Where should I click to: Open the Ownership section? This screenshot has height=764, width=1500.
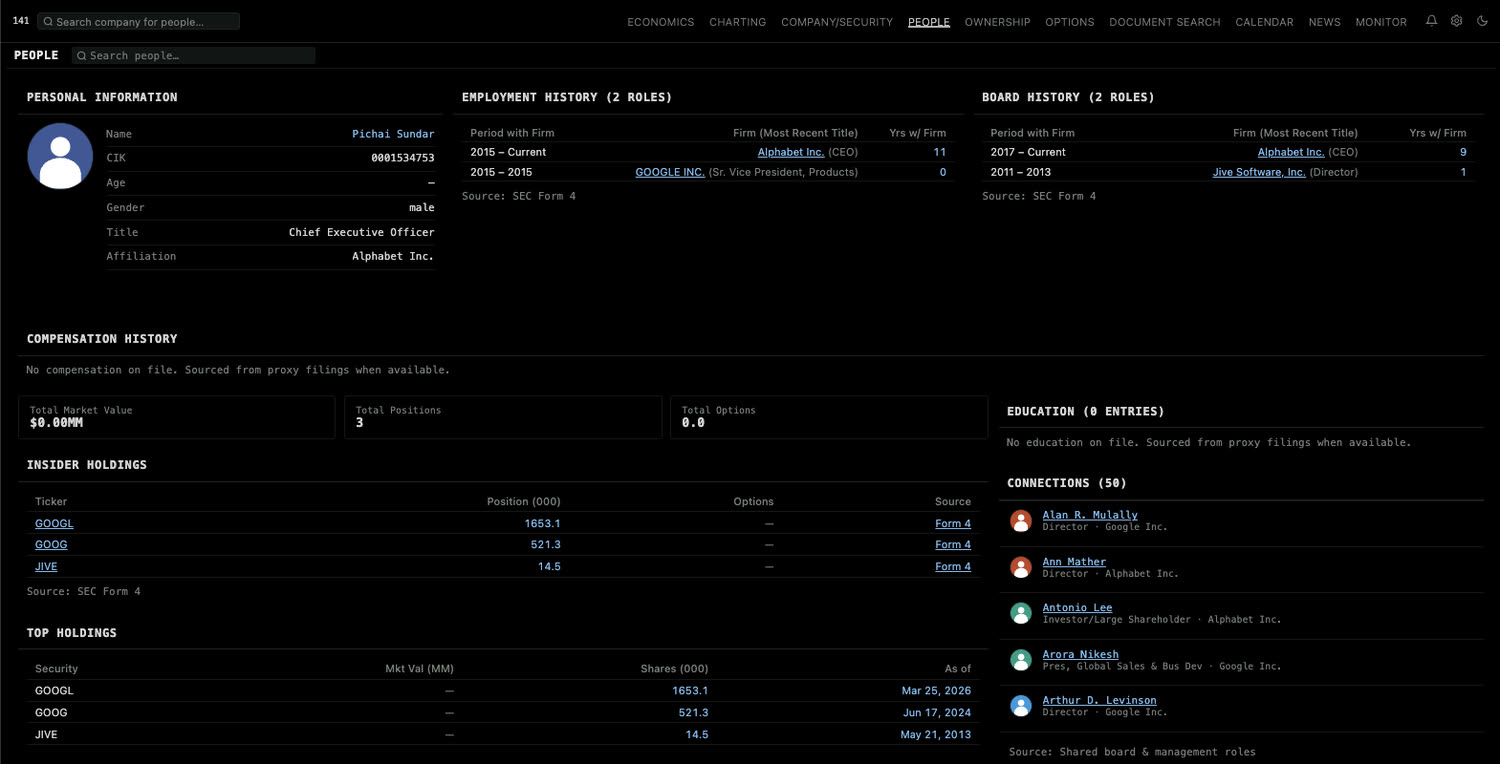(x=997, y=22)
